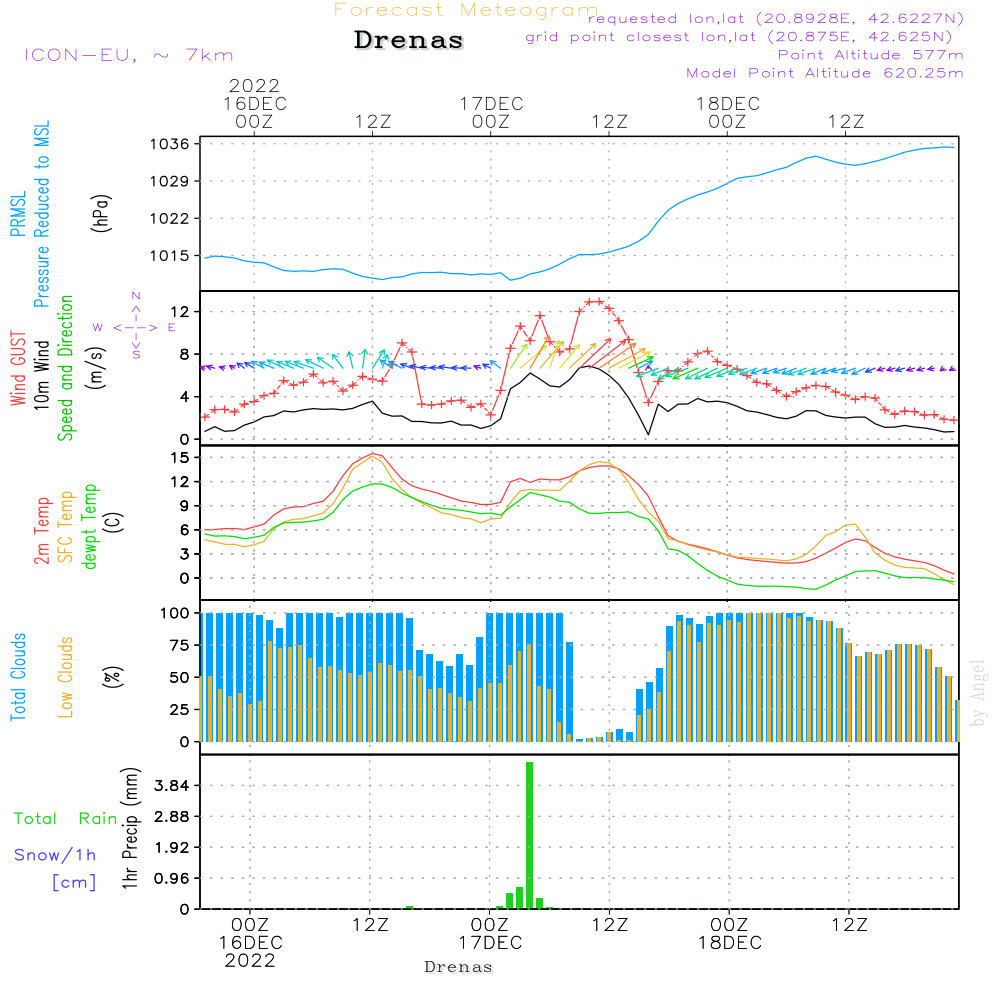Click the top '2022 16DEC 00Z' time label
Image resolution: width=1000 pixels, height=1000 pixels.
[254, 104]
